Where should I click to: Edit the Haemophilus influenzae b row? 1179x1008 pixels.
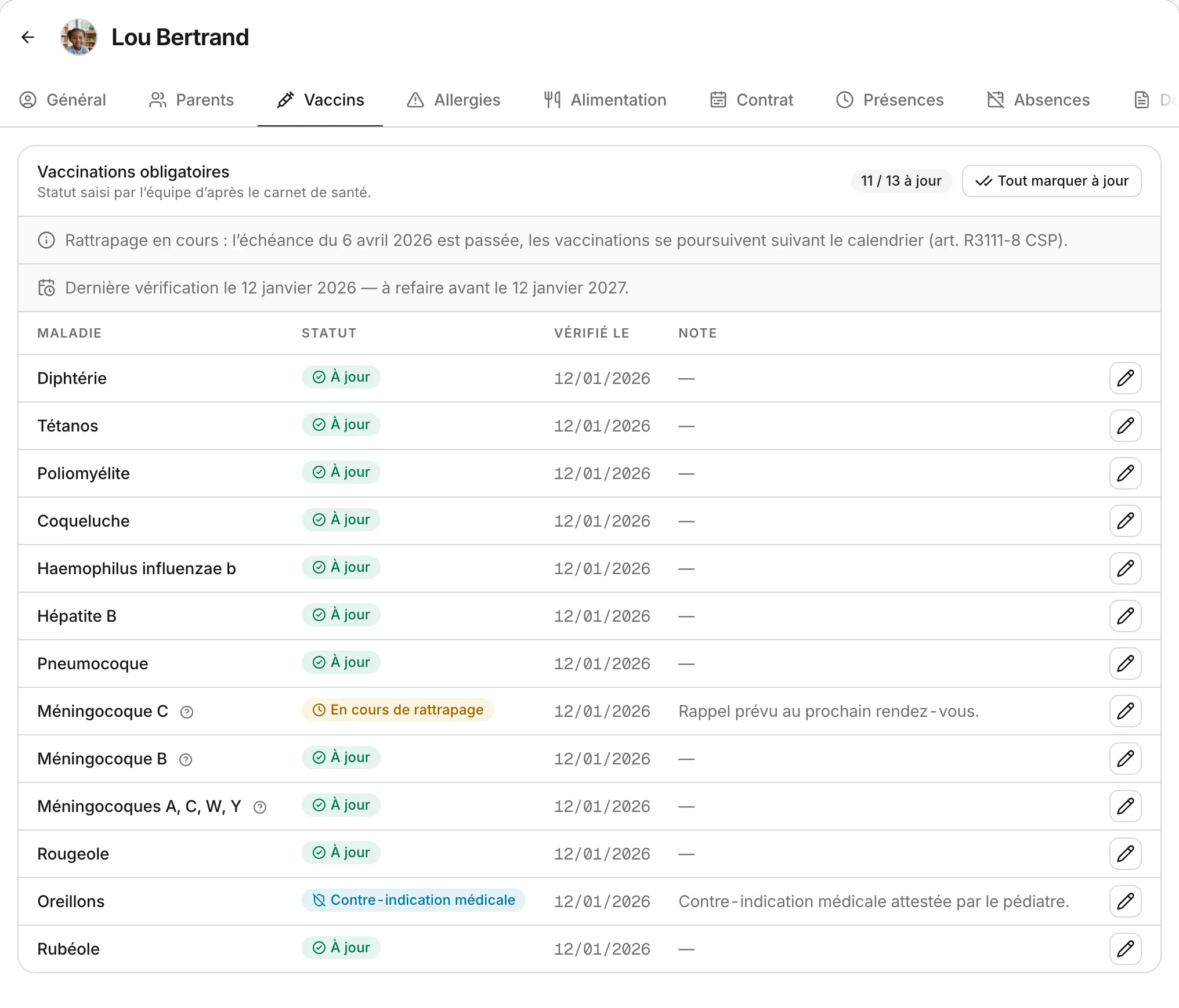[x=1125, y=568]
